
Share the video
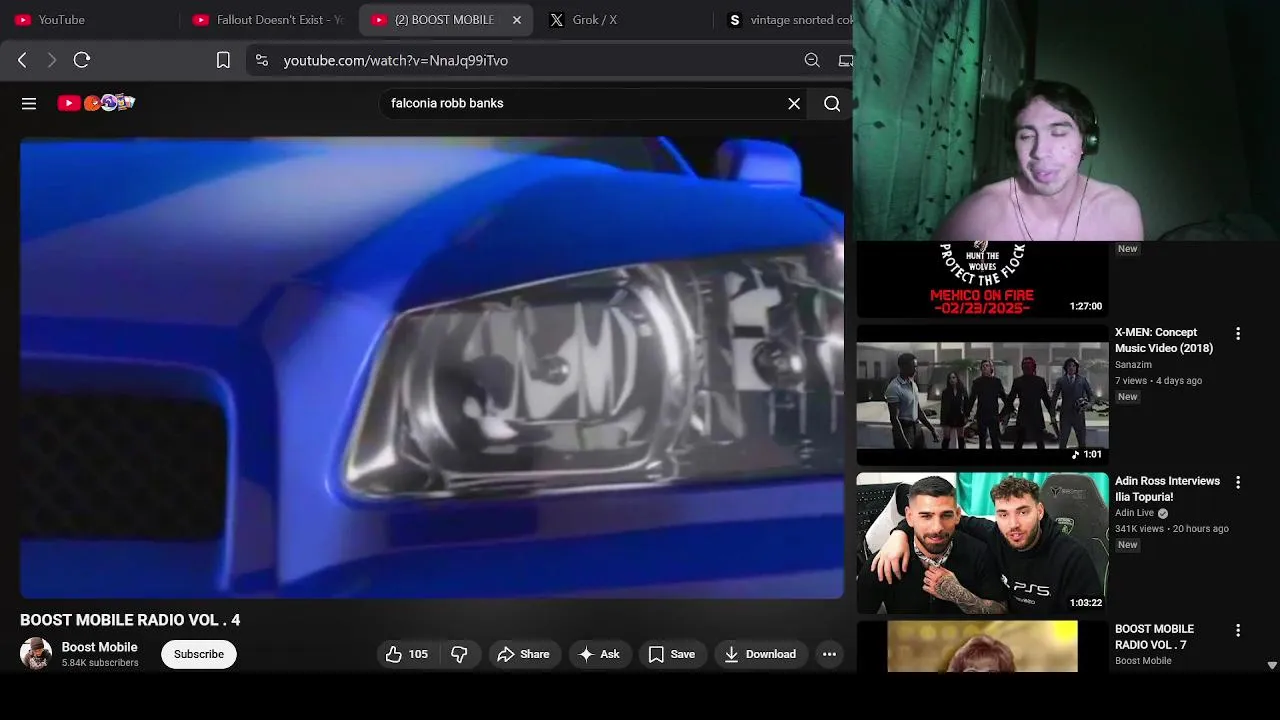point(523,654)
